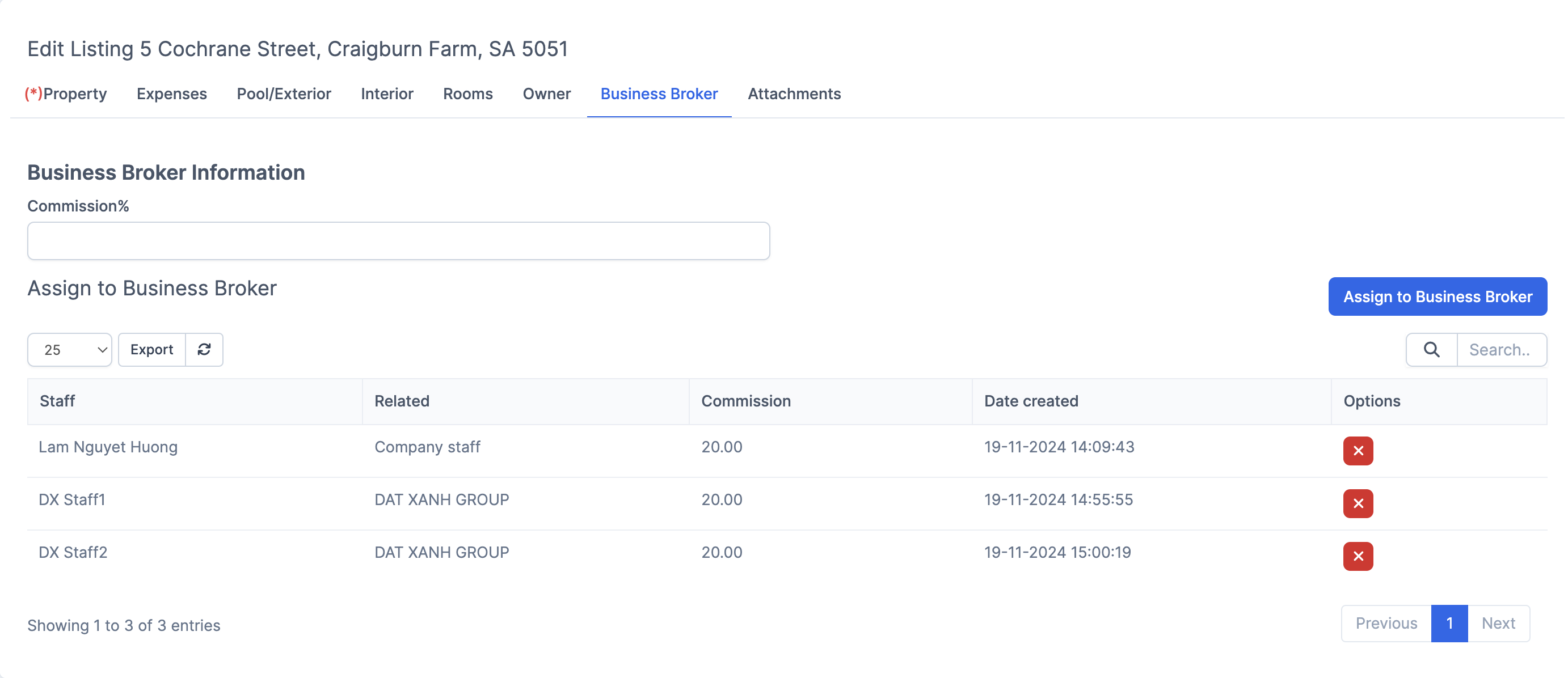
Task: Select the Expenses tab
Action: (x=172, y=94)
